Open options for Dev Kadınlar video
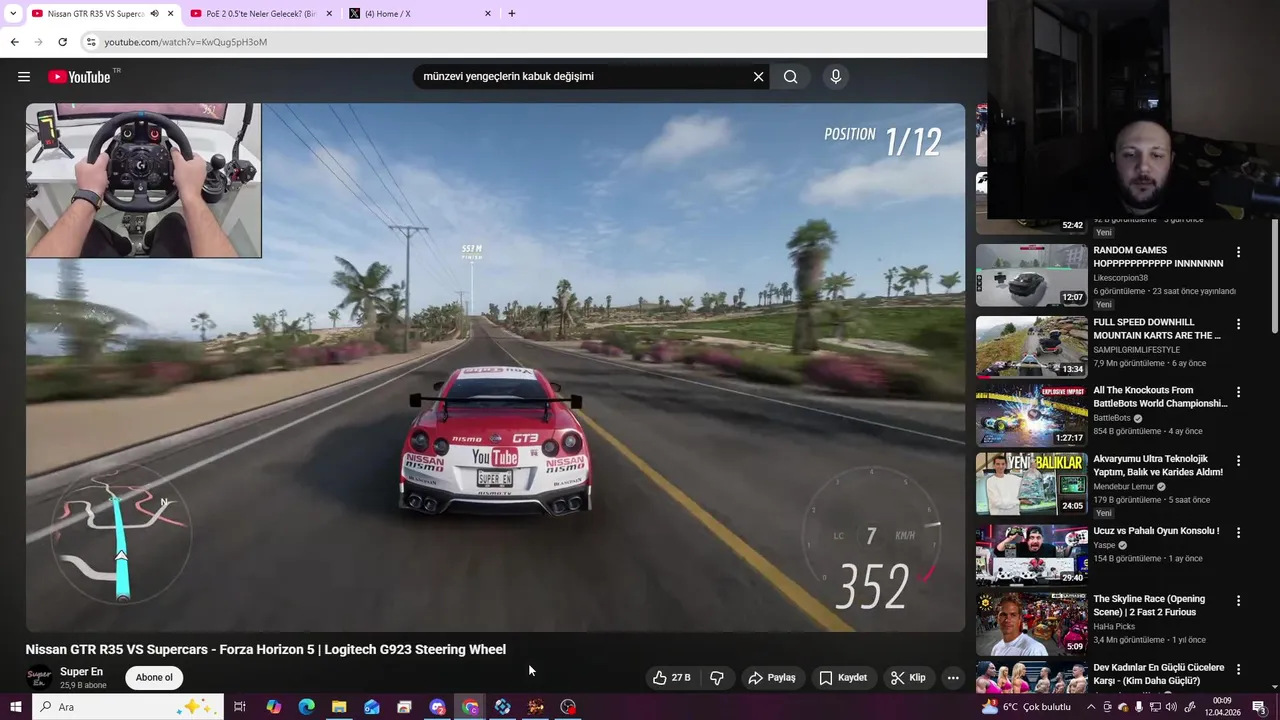The width and height of the screenshot is (1280, 720). point(1238,669)
